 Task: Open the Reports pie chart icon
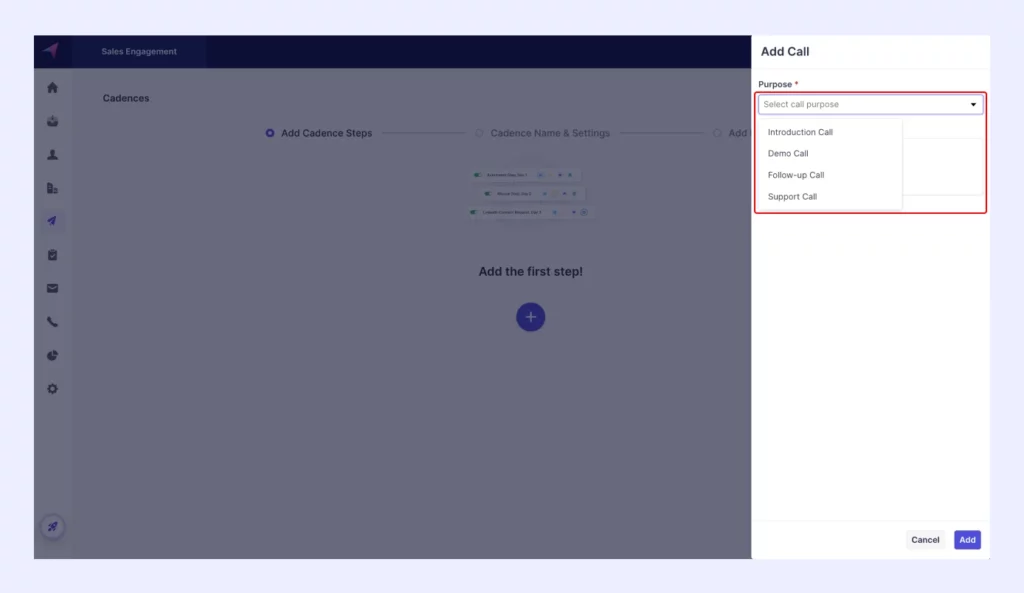coord(51,355)
